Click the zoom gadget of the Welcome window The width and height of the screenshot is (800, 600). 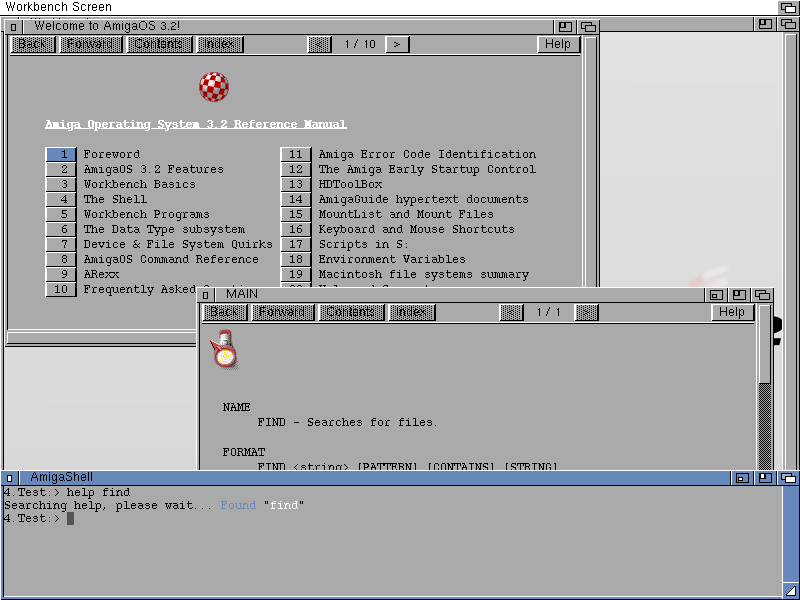point(565,27)
